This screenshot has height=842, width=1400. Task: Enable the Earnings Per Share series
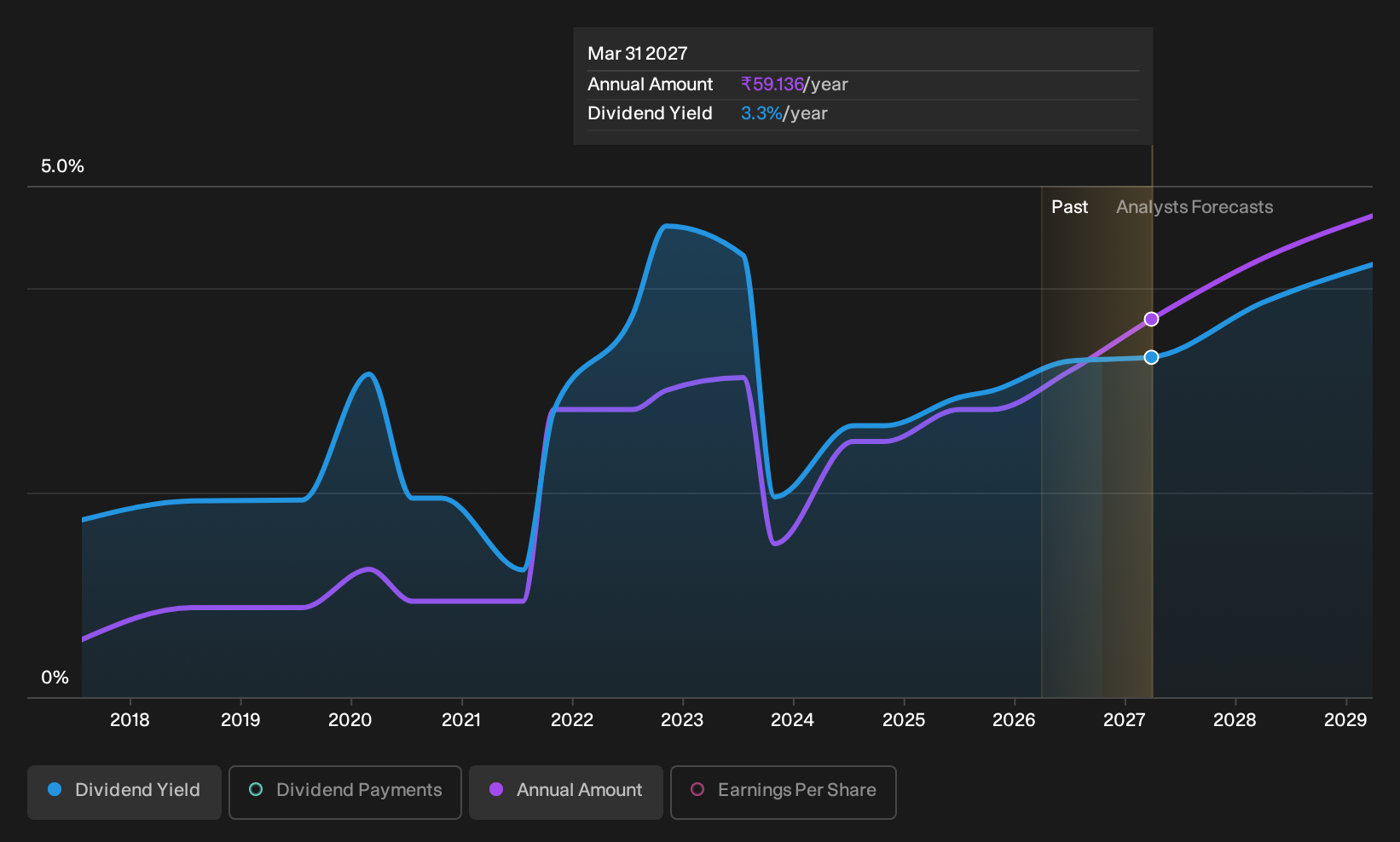(784, 793)
